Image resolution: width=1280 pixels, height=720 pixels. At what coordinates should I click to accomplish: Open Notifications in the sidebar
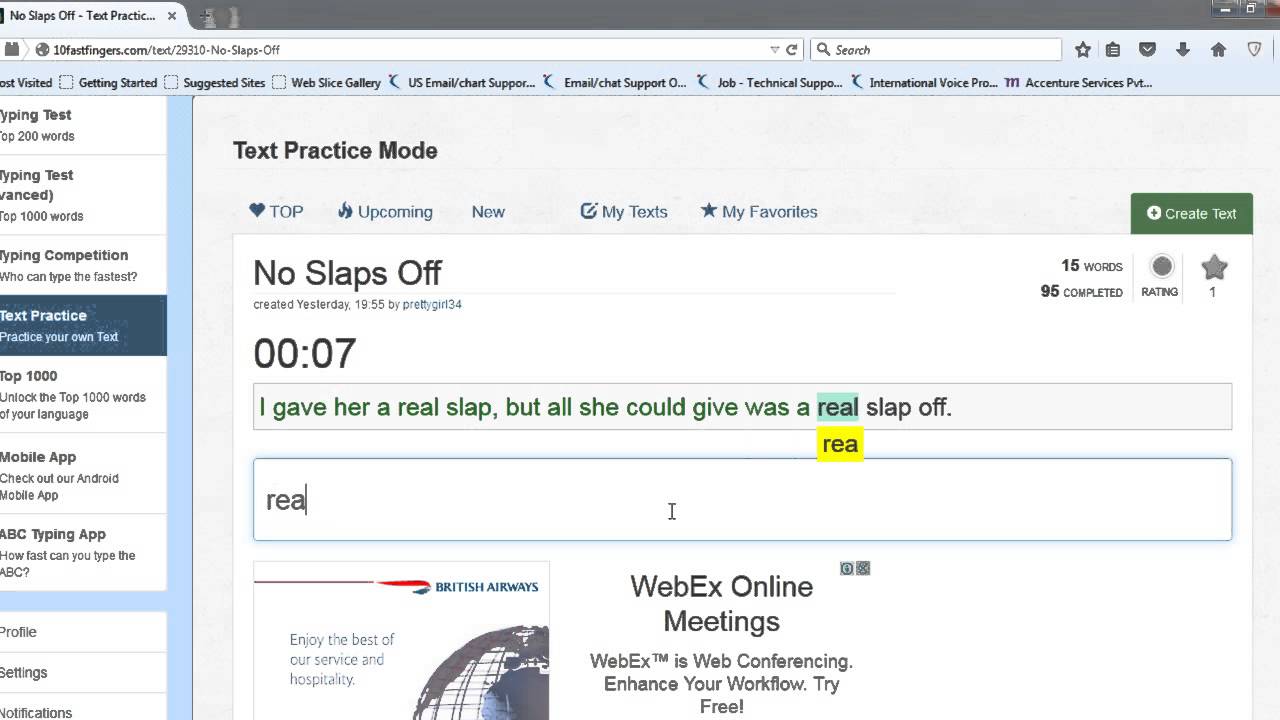pyautogui.click(x=83, y=708)
